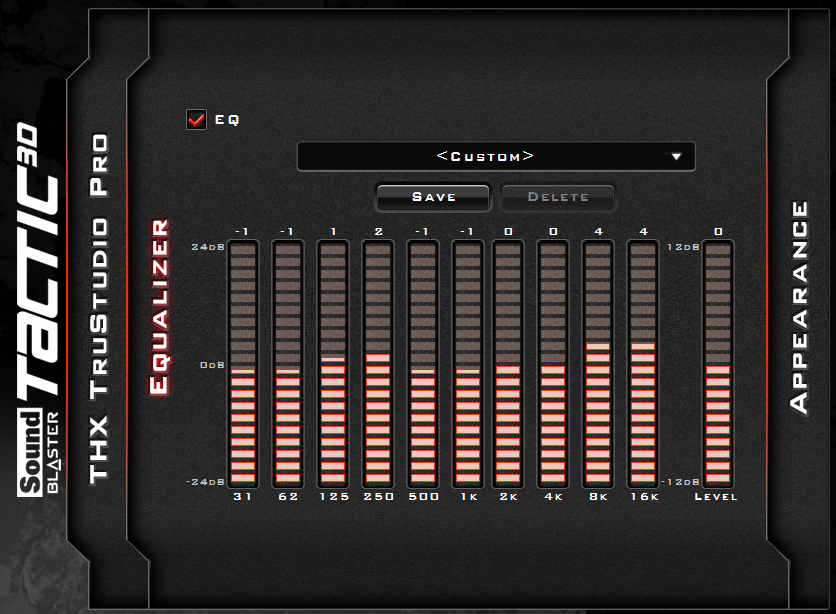Adjust the 4K band slider

click(x=553, y=364)
